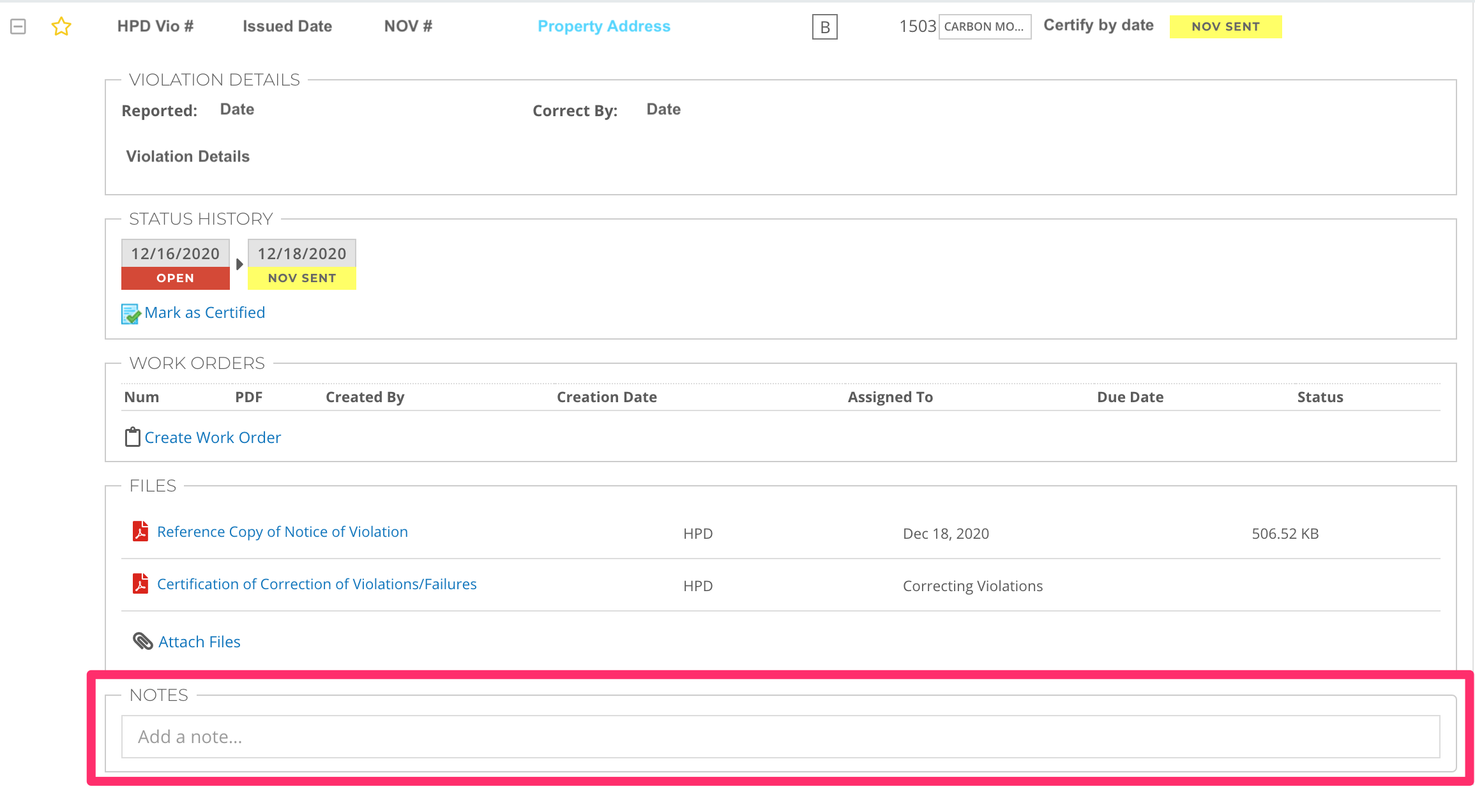1475x812 pixels.
Task: Click the Assigned To column header
Action: 890,397
